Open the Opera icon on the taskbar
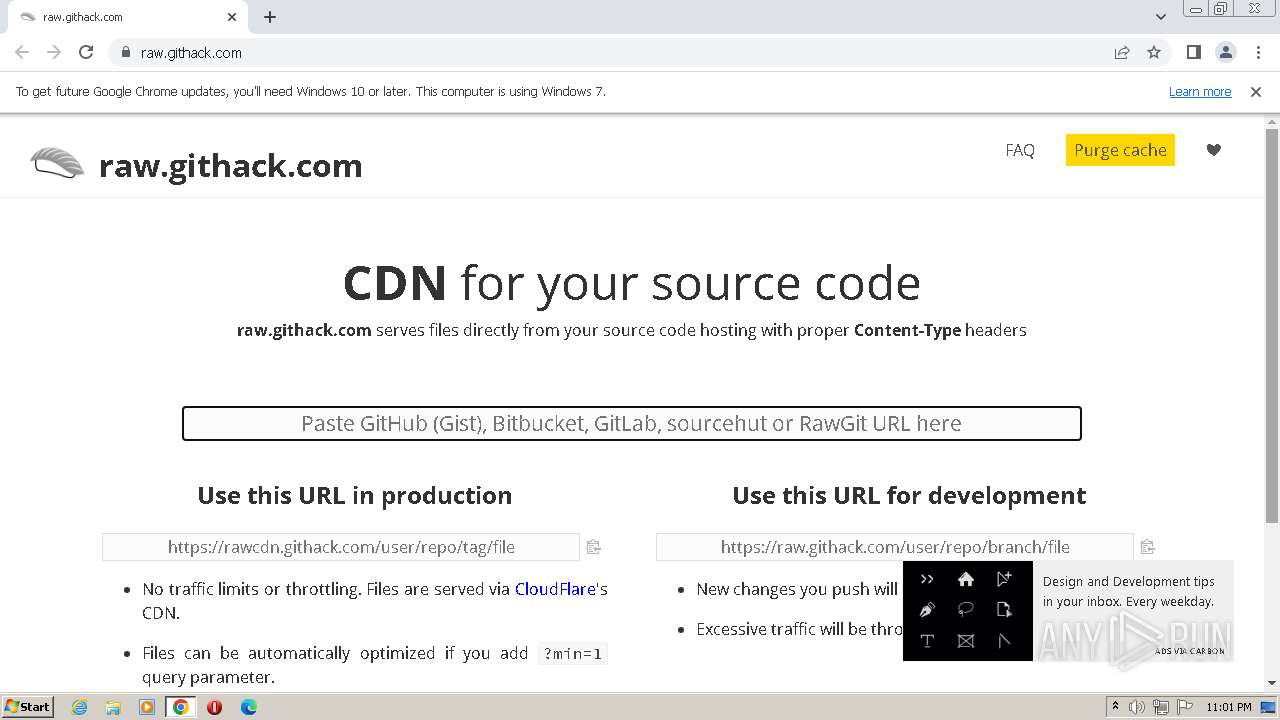 coord(214,707)
